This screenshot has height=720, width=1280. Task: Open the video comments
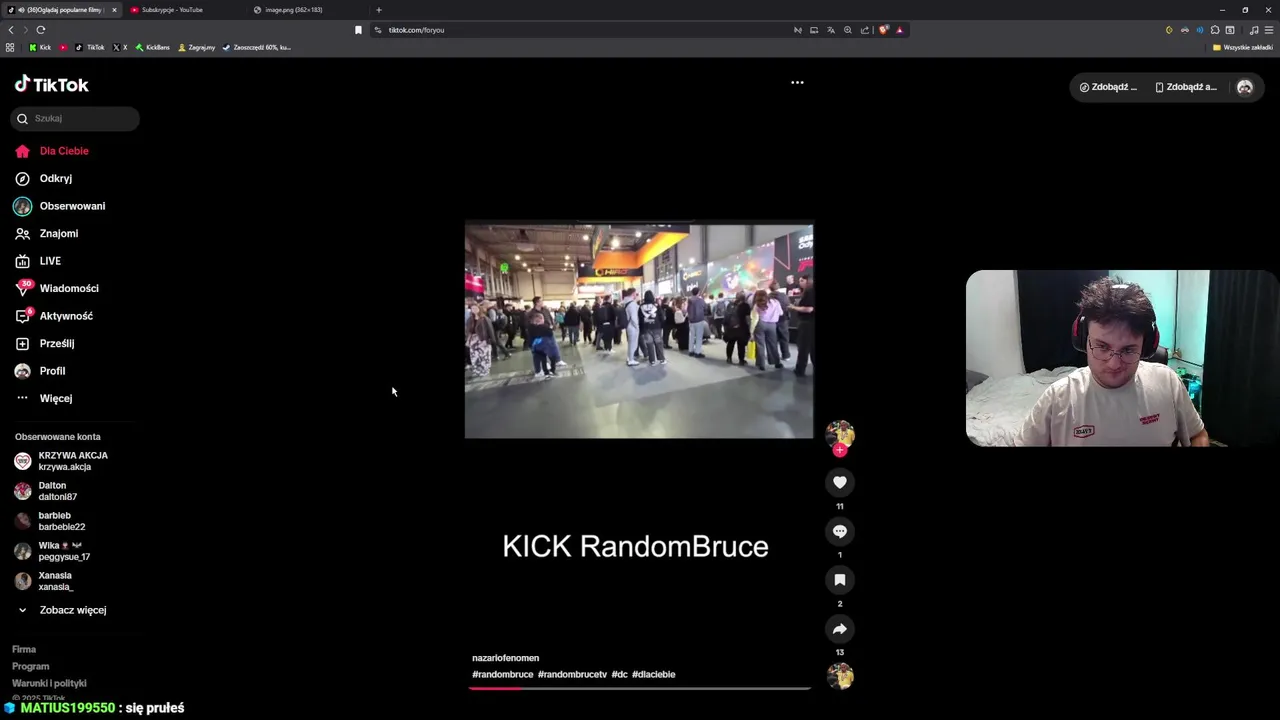pyautogui.click(x=840, y=531)
